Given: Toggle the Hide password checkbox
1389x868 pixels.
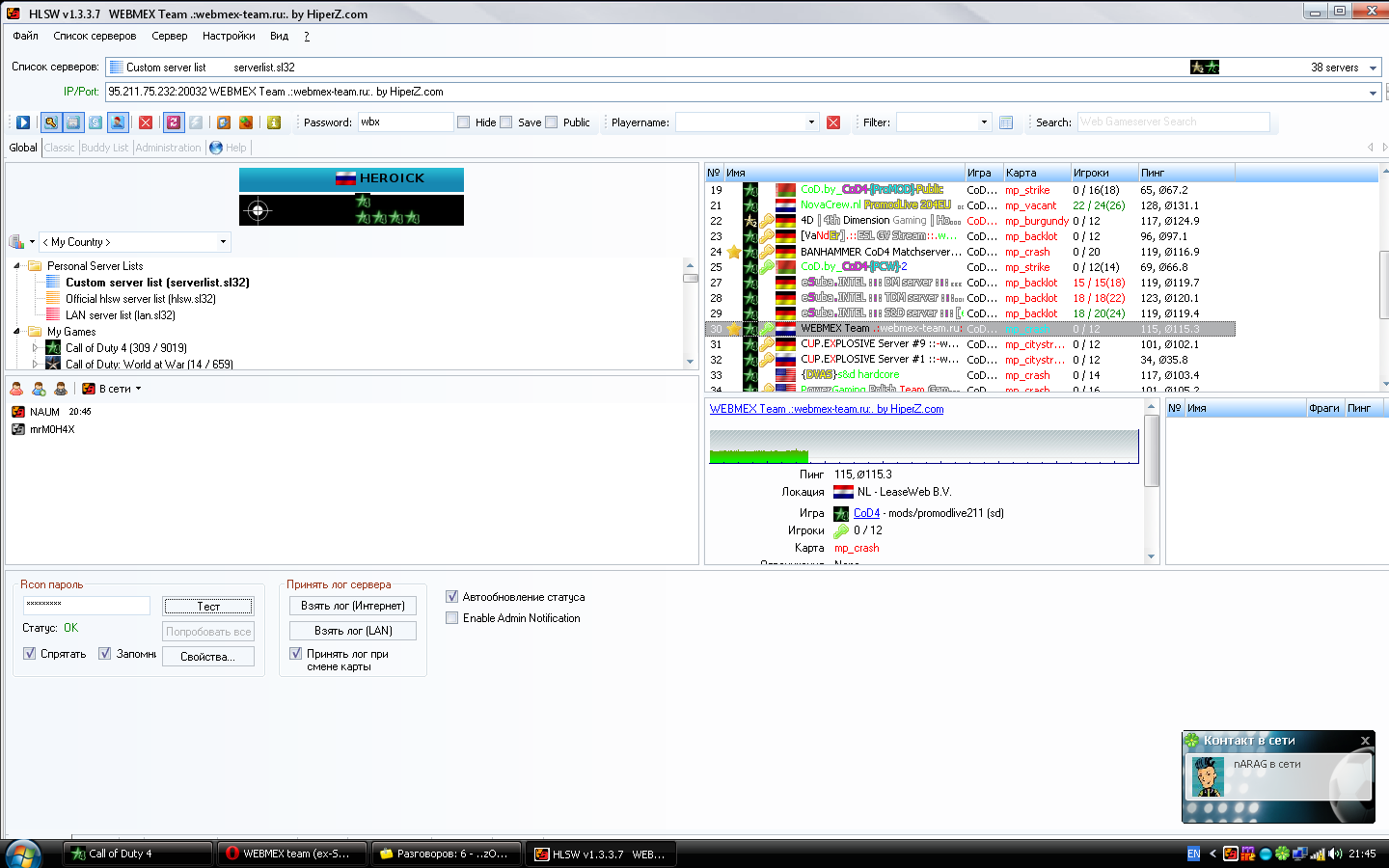Looking at the screenshot, I should 463,122.
